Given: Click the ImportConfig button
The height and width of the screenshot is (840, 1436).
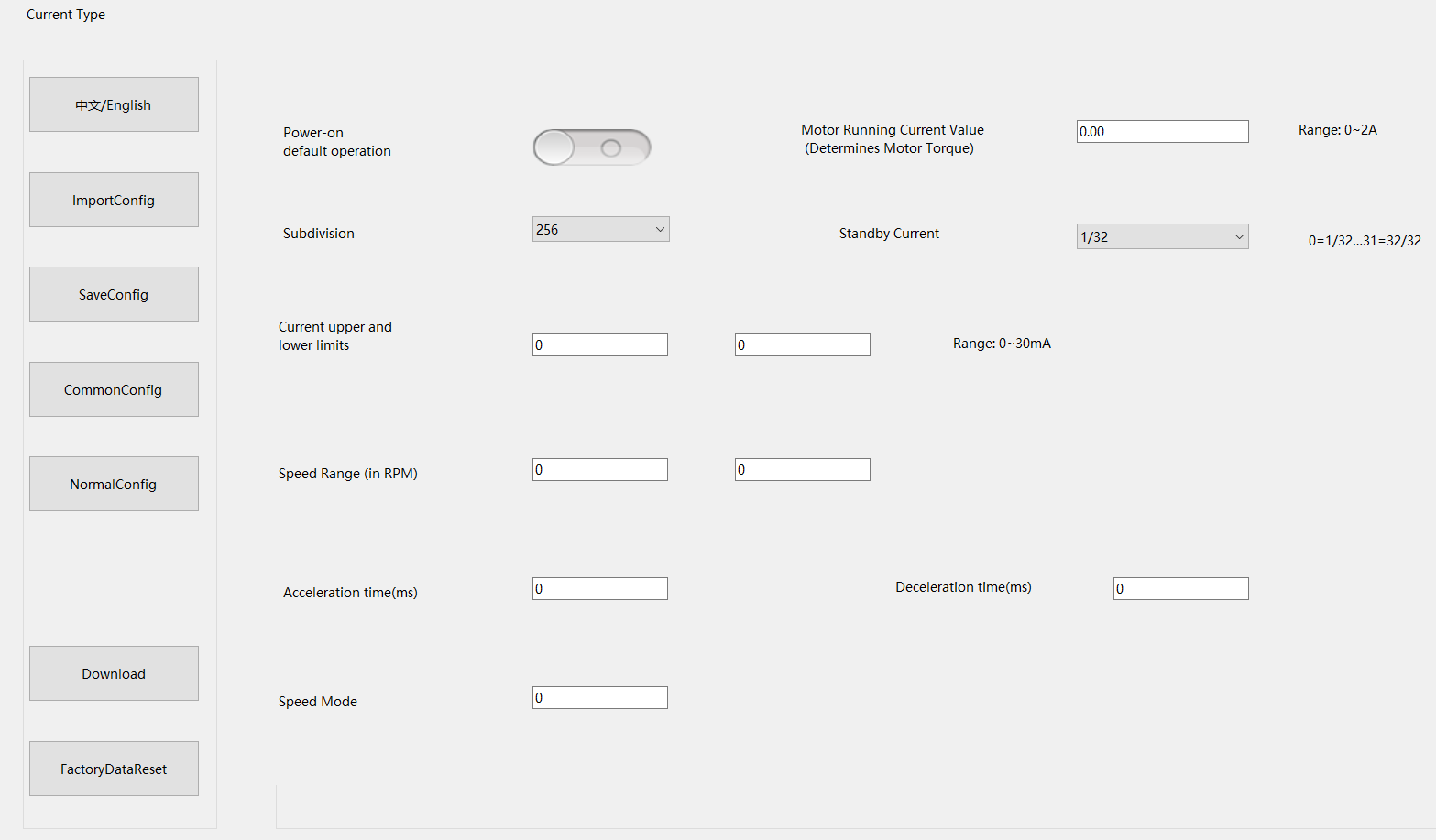Looking at the screenshot, I should (x=114, y=200).
